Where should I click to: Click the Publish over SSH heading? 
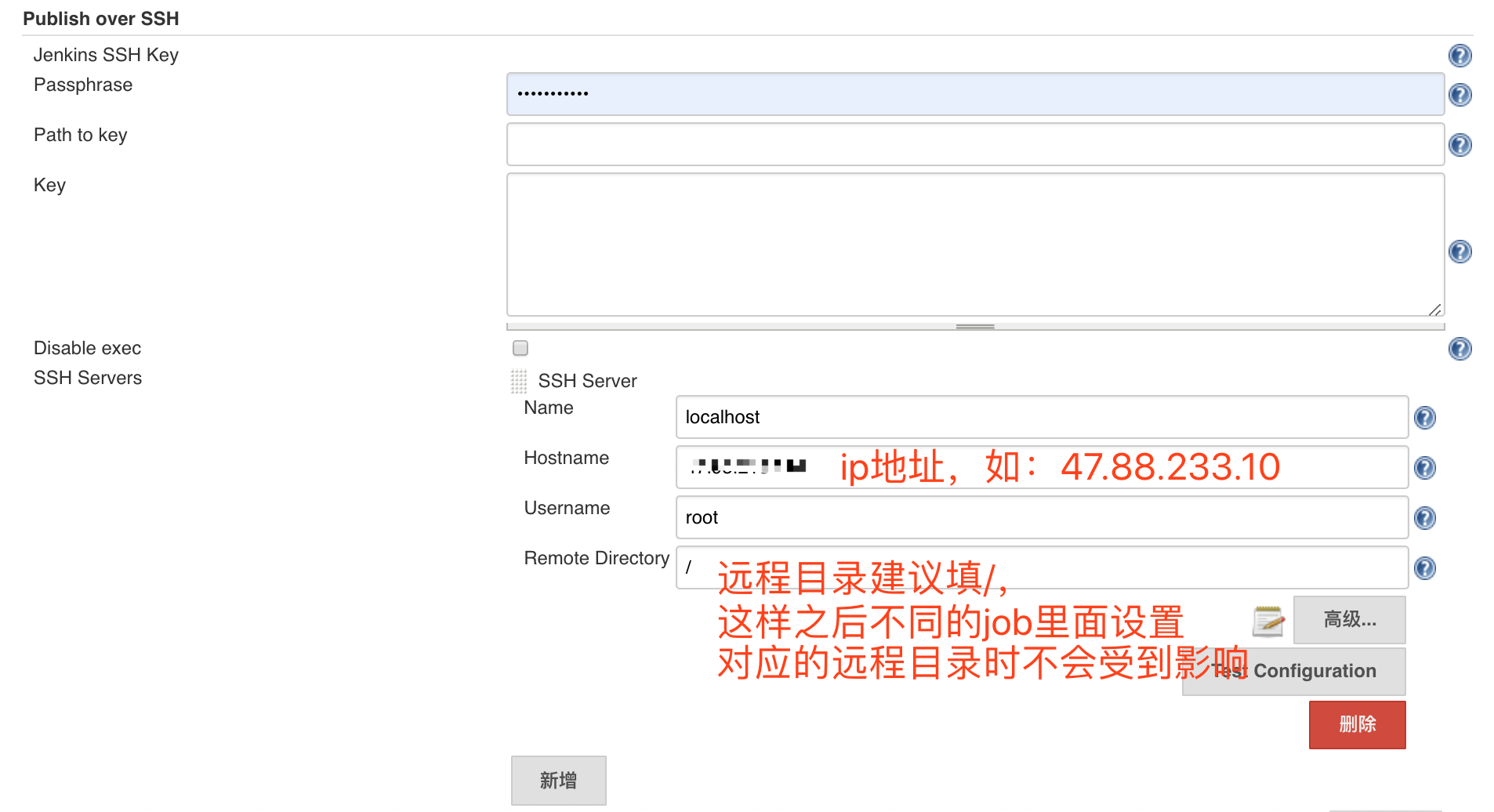pyautogui.click(x=101, y=19)
